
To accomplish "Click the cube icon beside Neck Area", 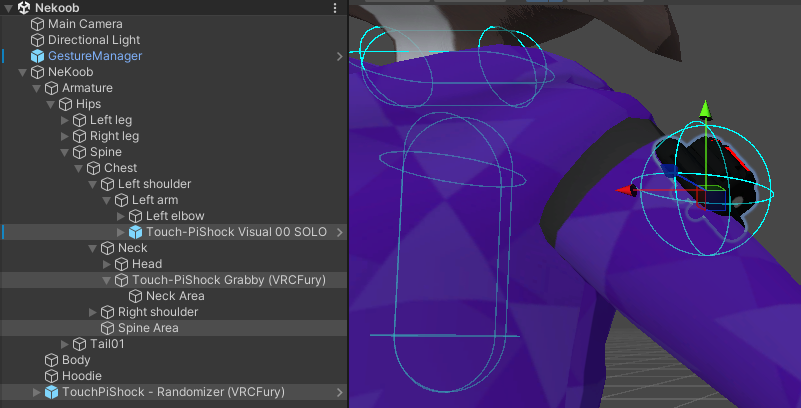I will coord(135,296).
